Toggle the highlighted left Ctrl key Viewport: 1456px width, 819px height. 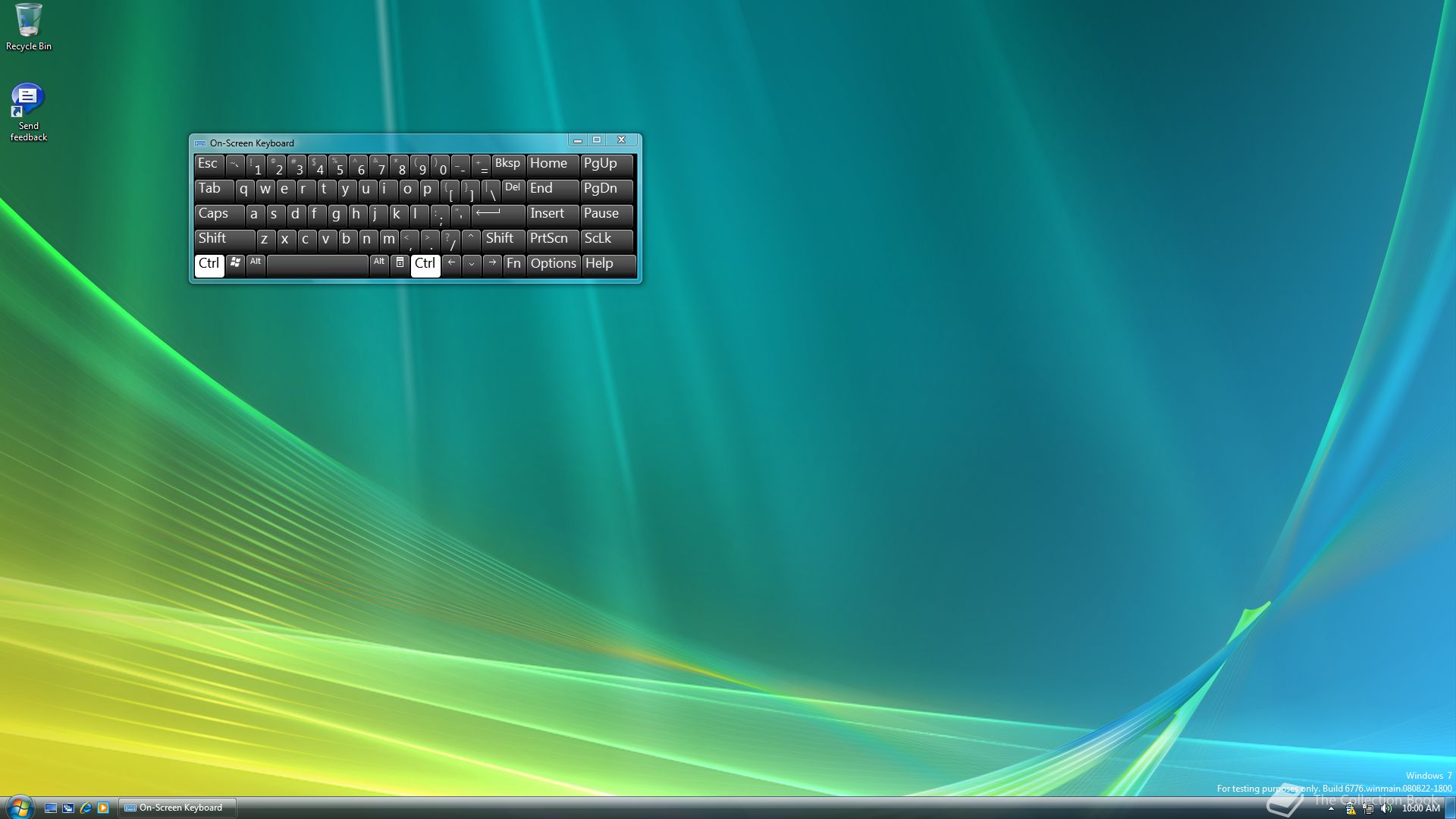tap(209, 265)
